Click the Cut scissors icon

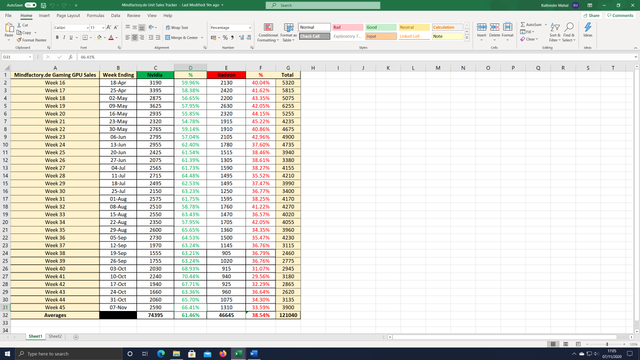click(19, 25)
